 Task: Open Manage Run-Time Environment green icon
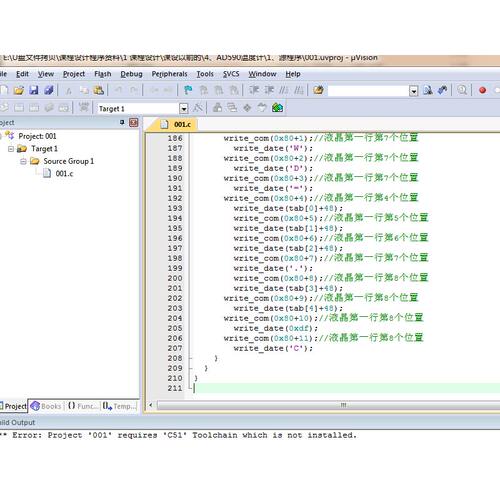tap(277, 108)
